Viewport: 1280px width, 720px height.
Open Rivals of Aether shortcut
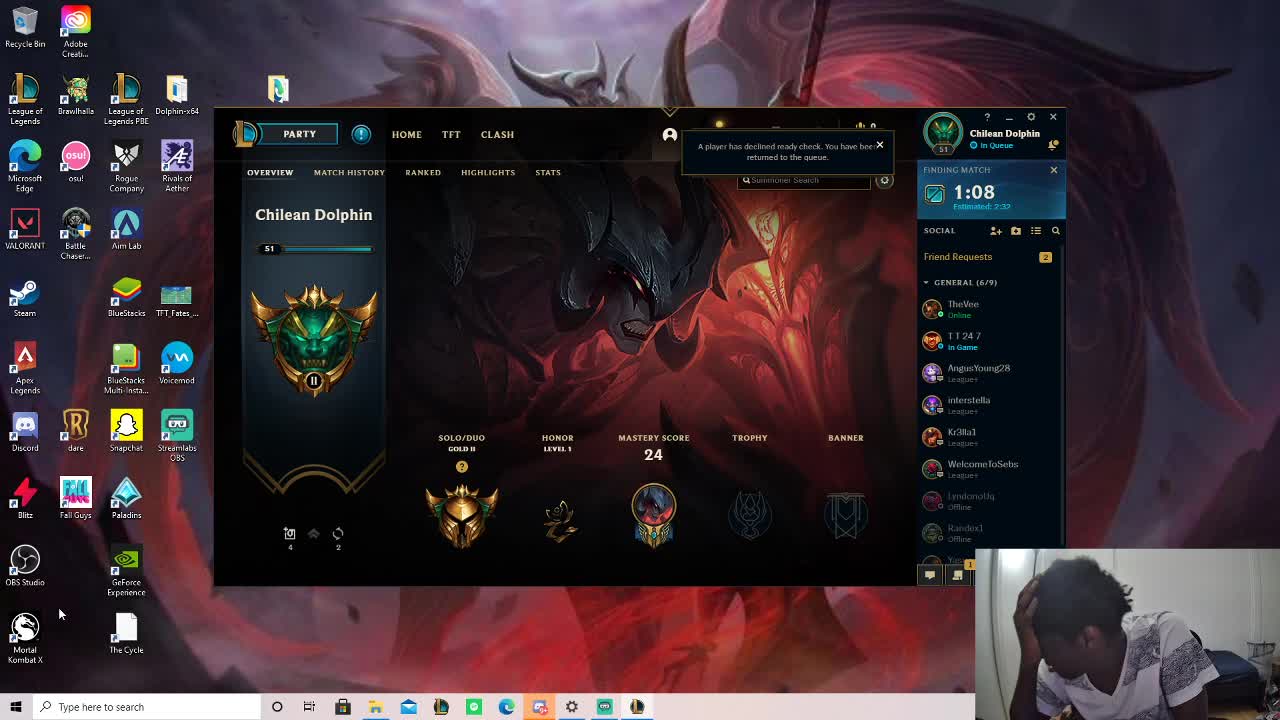pos(177,166)
